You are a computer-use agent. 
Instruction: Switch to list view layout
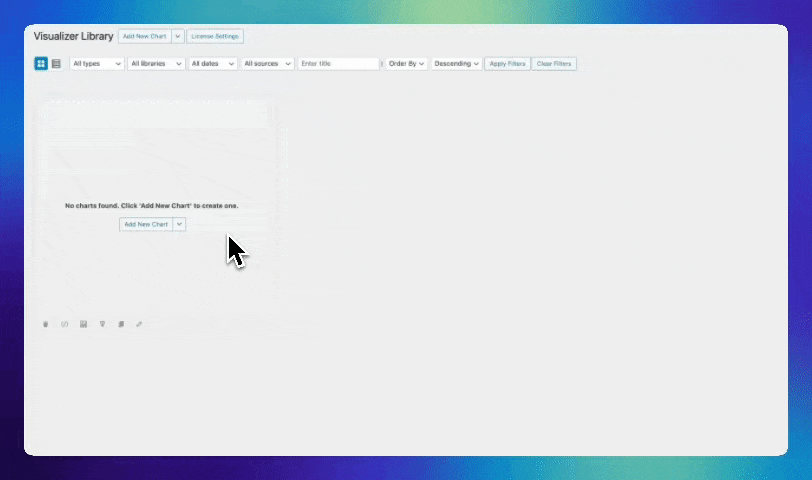(56, 63)
